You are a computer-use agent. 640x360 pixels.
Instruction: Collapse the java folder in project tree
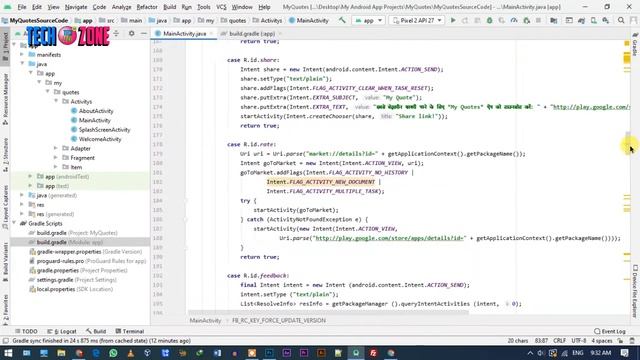coord(22,64)
